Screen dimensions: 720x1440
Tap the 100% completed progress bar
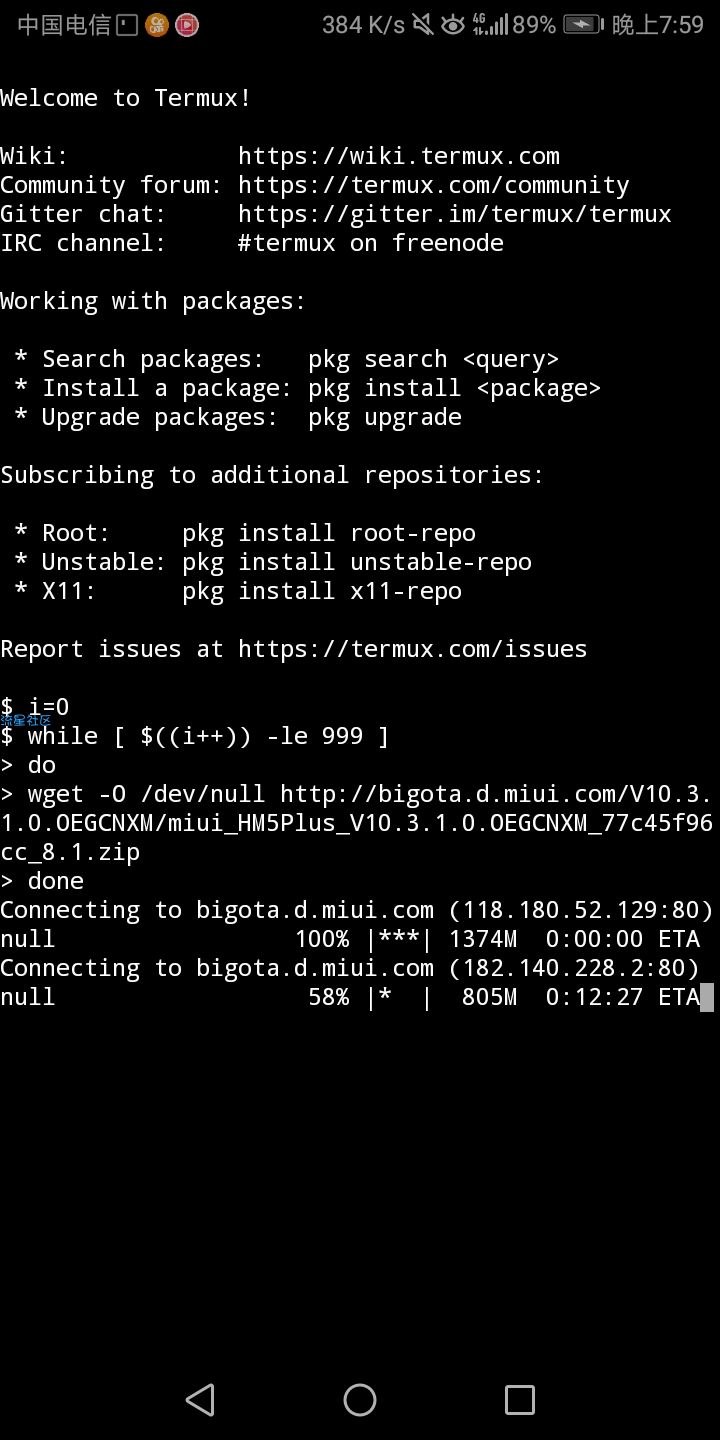[x=399, y=939]
